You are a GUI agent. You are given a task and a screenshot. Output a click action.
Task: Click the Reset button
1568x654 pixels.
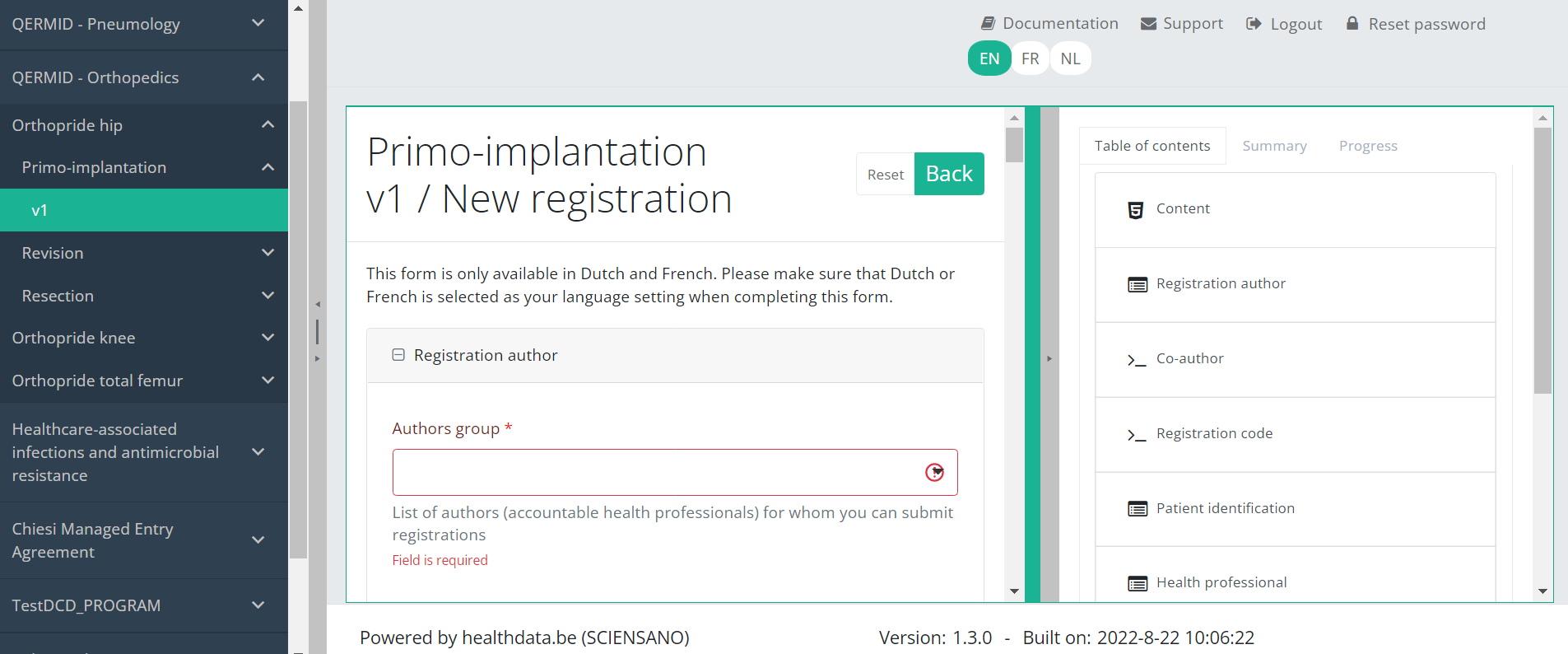pos(886,175)
